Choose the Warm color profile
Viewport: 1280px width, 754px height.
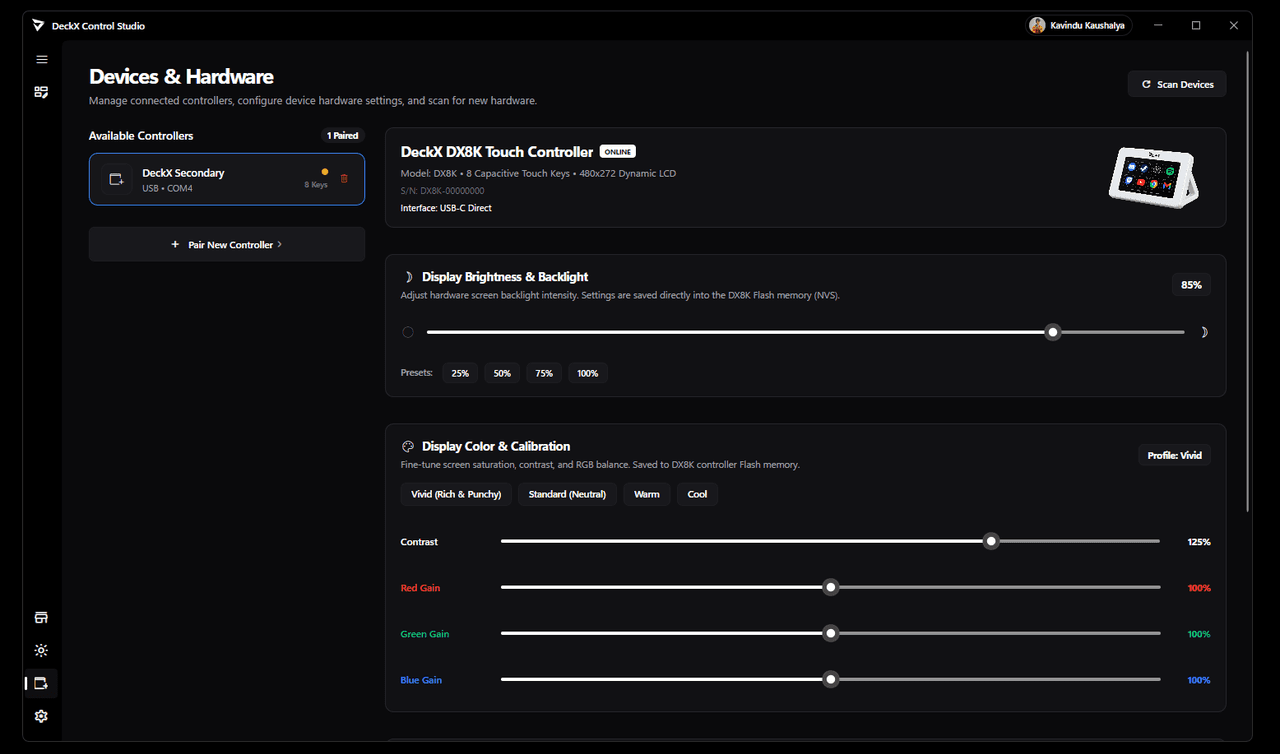[647, 494]
